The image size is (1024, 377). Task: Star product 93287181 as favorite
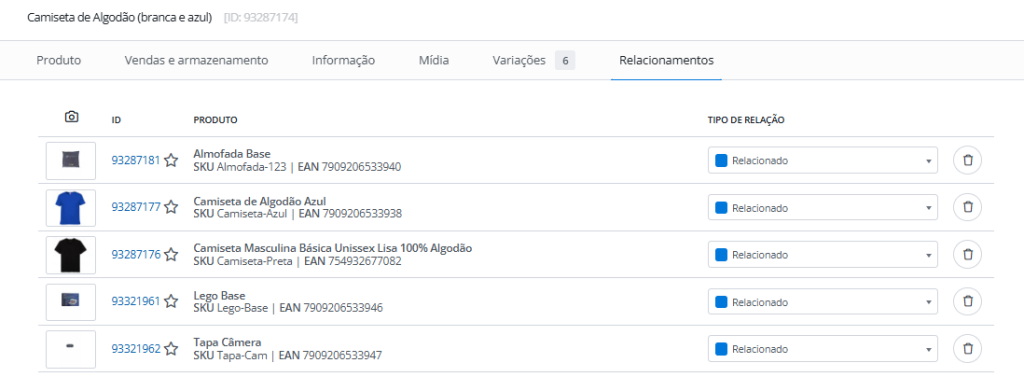tap(171, 160)
